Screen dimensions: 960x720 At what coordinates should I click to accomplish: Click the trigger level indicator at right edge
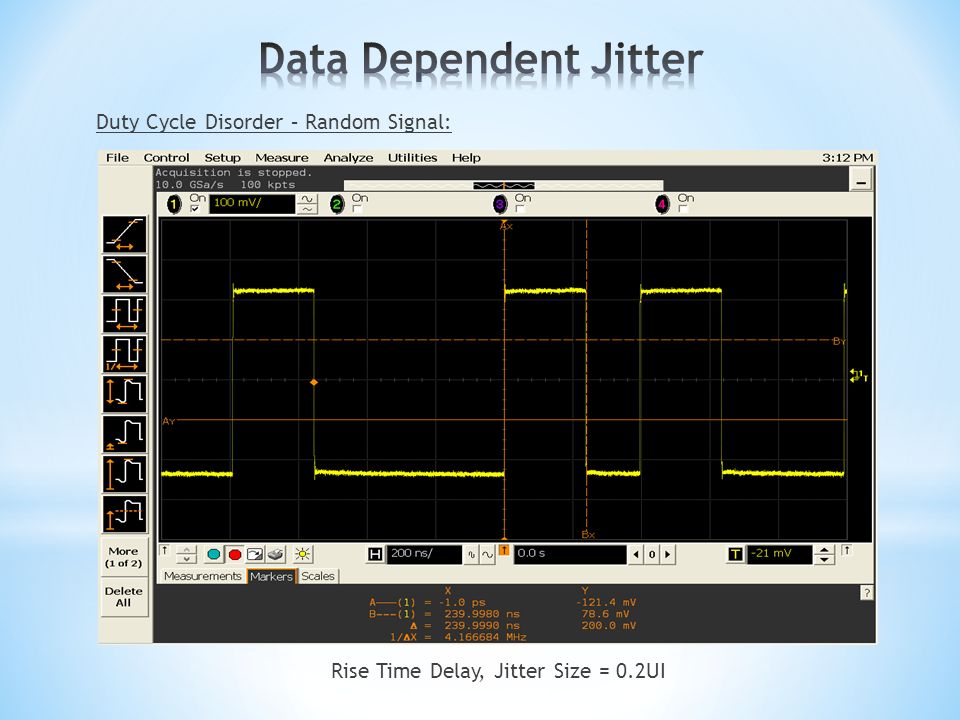pos(858,375)
